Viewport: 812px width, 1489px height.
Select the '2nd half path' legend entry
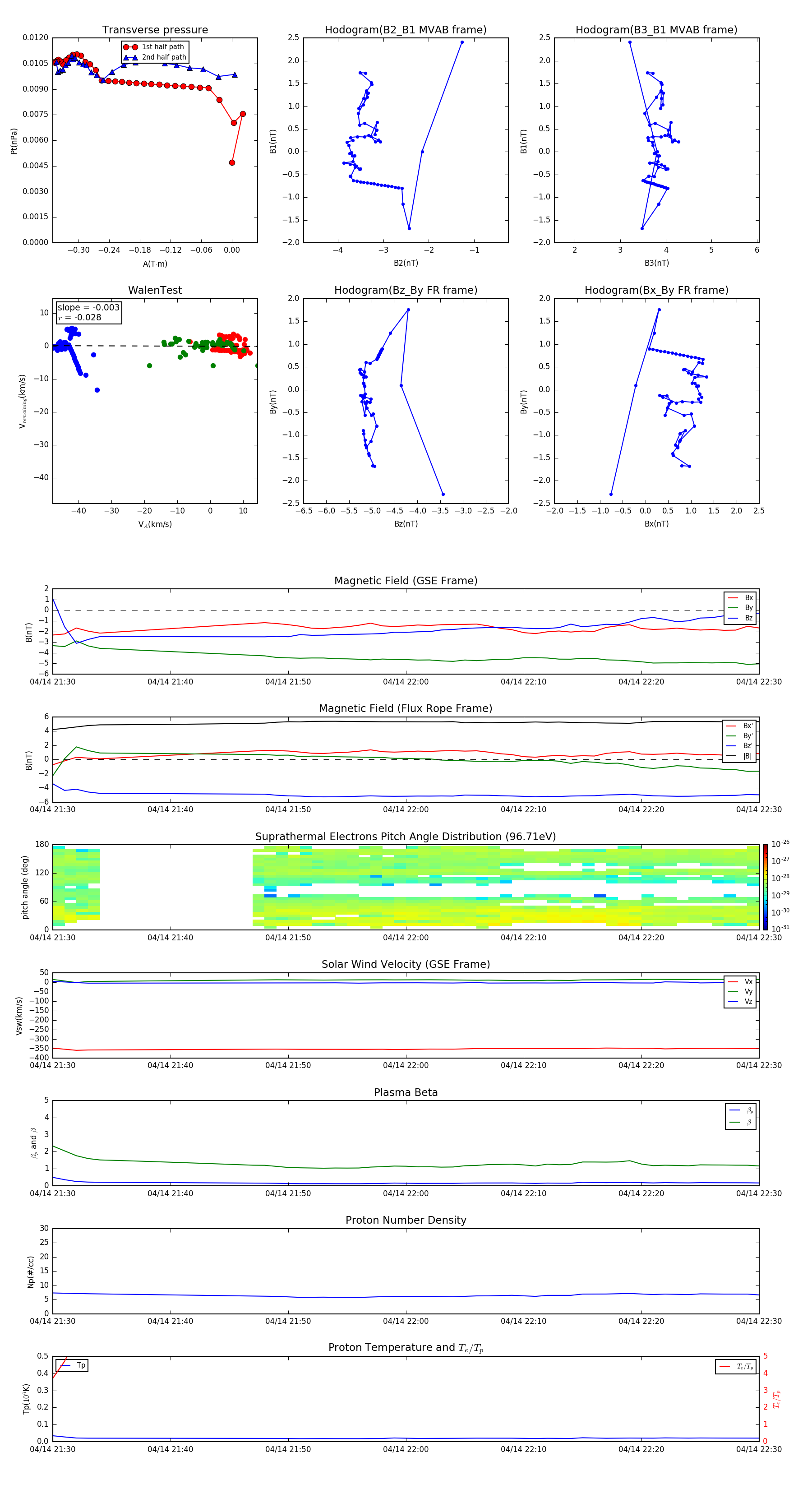pos(155,57)
